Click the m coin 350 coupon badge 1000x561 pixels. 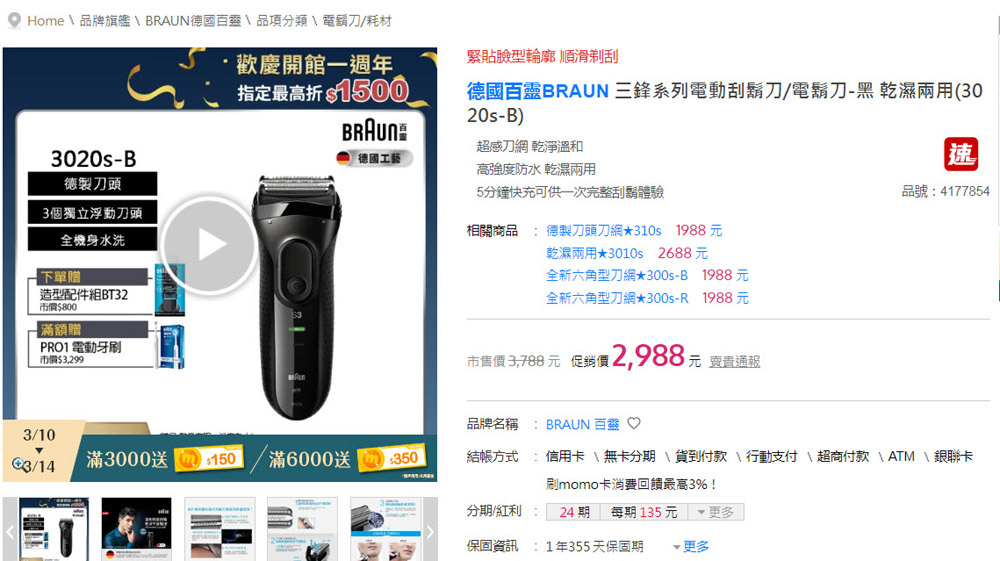coord(391,458)
